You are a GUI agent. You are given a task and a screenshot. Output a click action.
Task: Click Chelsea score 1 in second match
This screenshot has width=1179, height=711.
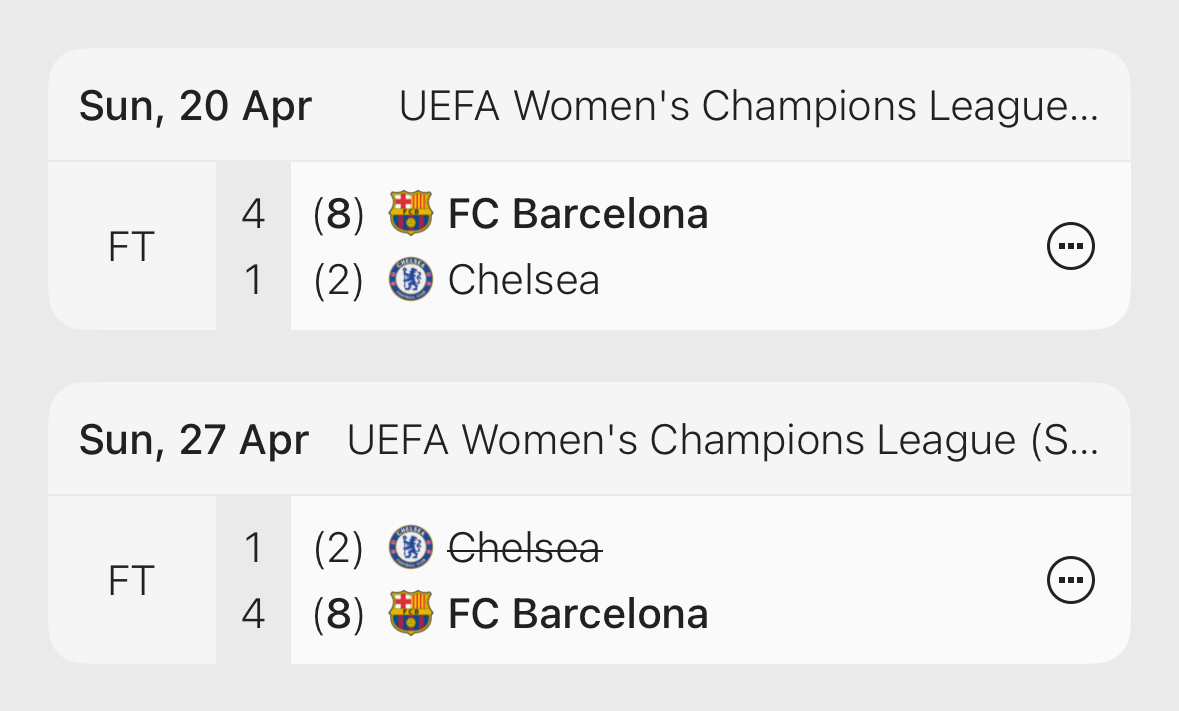pyautogui.click(x=253, y=548)
